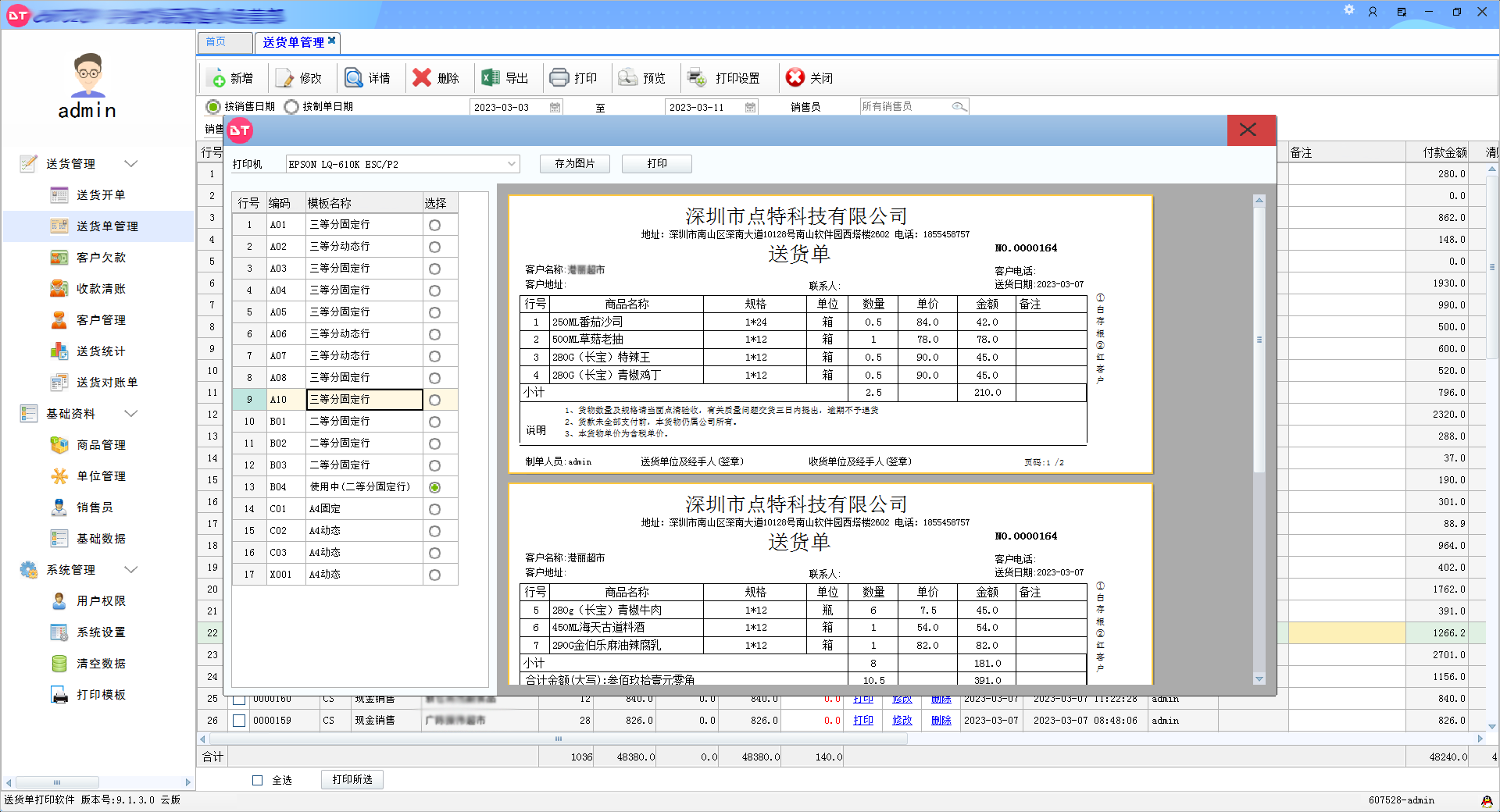
Task: Select 按制单日期 radio button
Action: [291, 106]
